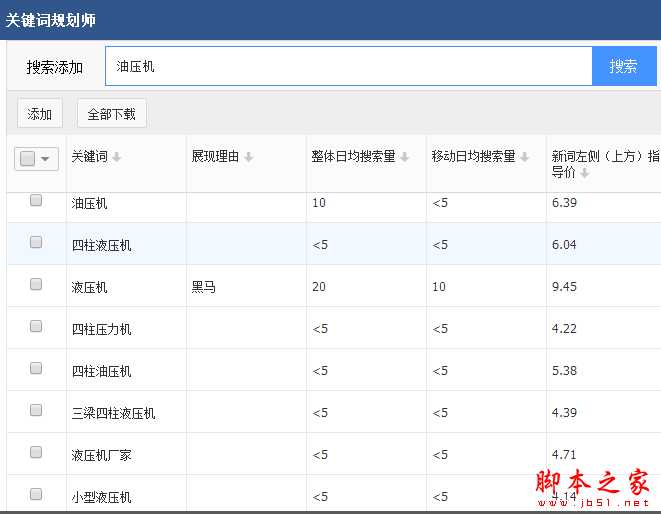Screen dimensions: 661x514
Task: Open the select-all checkbox dropdown in header
Action: click(x=45, y=159)
